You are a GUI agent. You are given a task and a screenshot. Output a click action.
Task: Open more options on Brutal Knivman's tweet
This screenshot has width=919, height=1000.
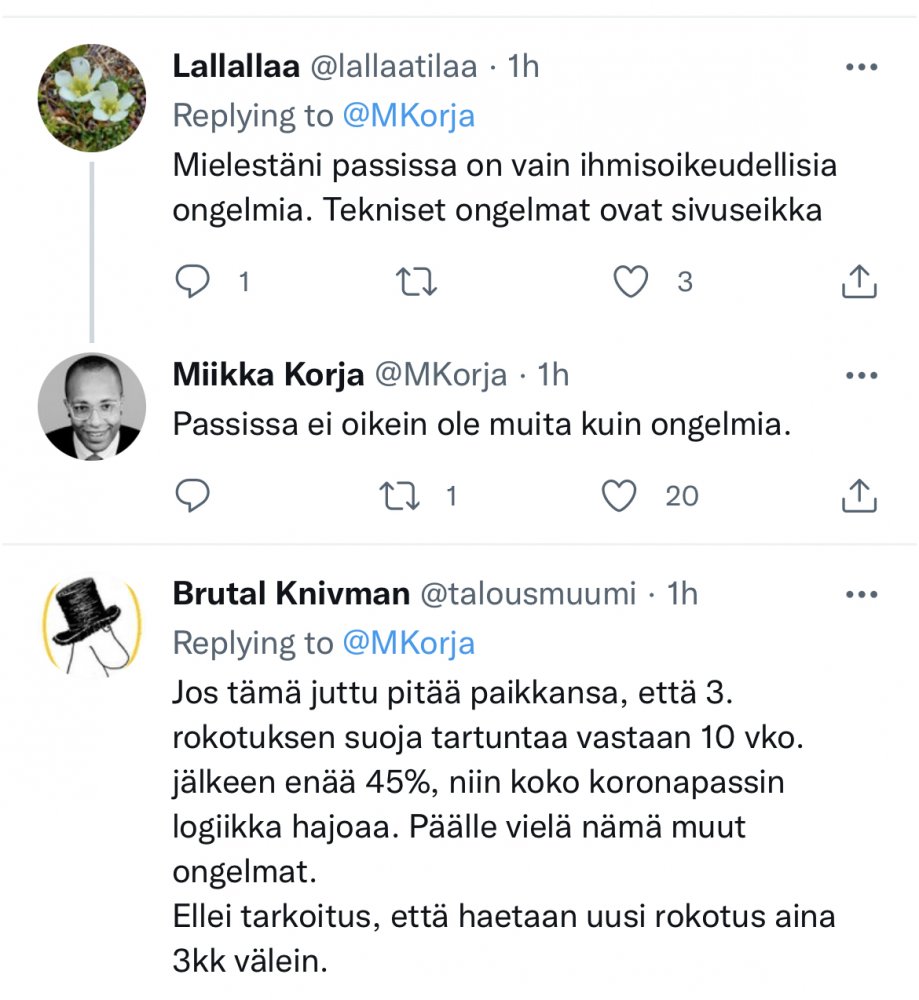[x=861, y=594]
